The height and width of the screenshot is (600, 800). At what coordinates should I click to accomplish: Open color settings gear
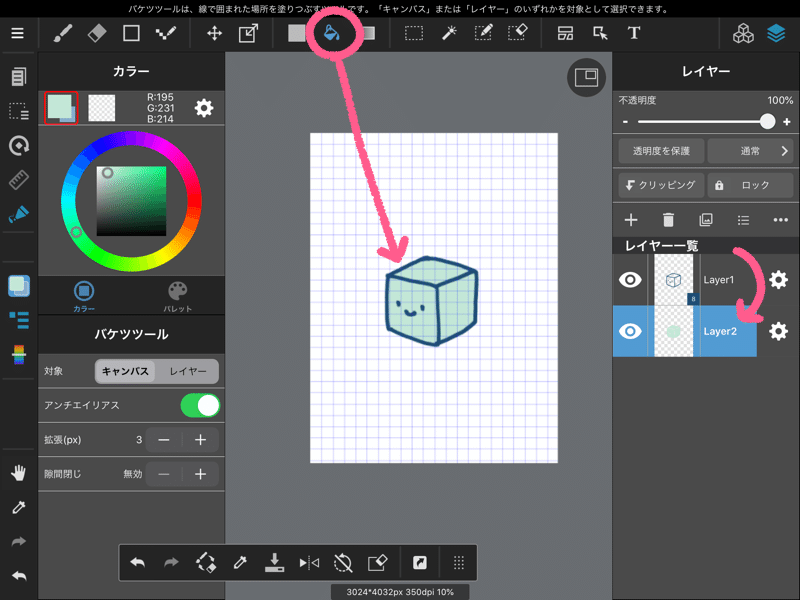[204, 108]
